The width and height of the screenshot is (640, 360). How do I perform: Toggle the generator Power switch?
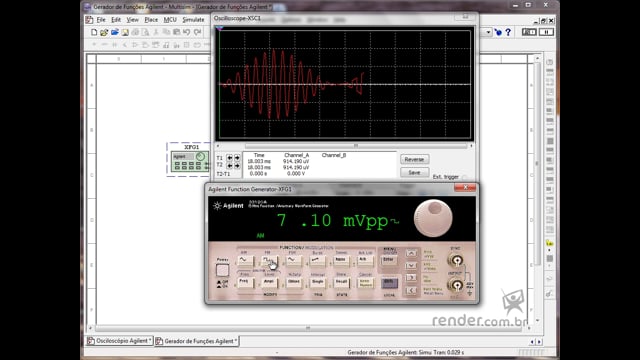pos(222,270)
